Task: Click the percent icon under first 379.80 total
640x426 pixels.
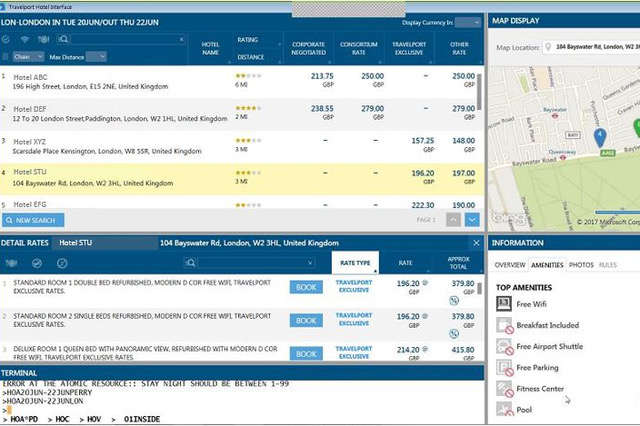Action: pyautogui.click(x=454, y=301)
